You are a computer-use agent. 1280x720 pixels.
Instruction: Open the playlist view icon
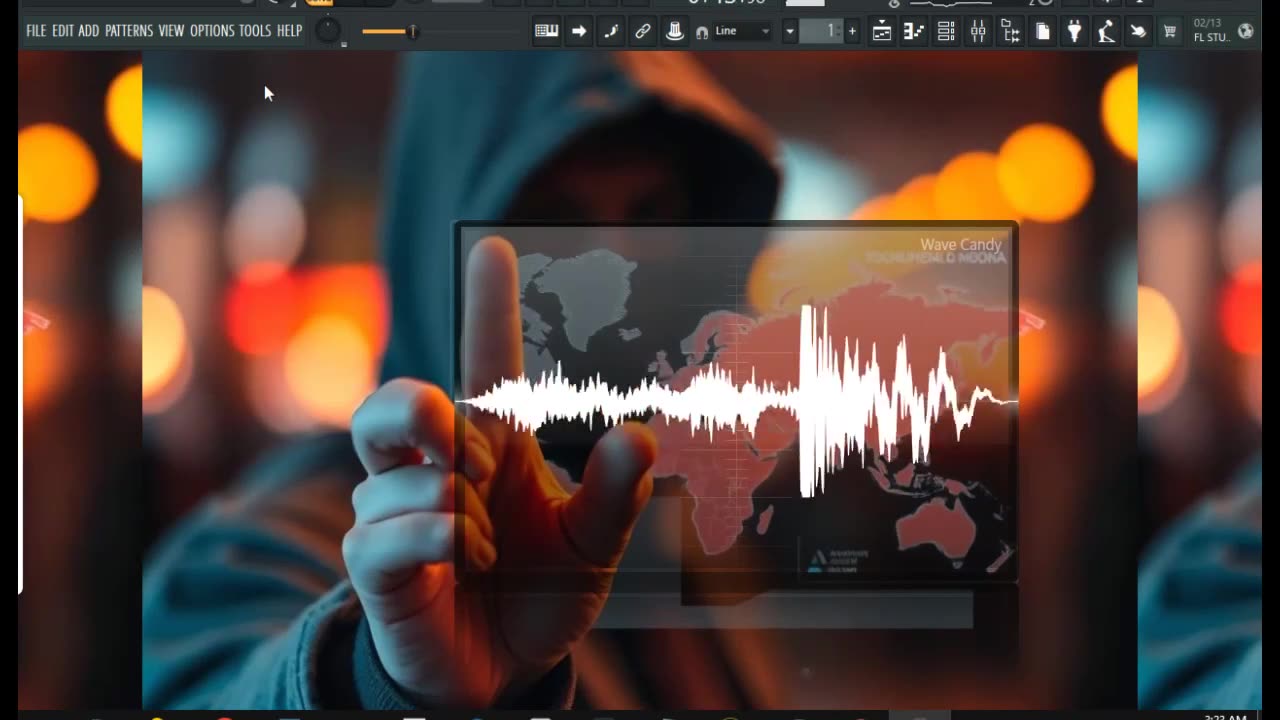(x=882, y=31)
